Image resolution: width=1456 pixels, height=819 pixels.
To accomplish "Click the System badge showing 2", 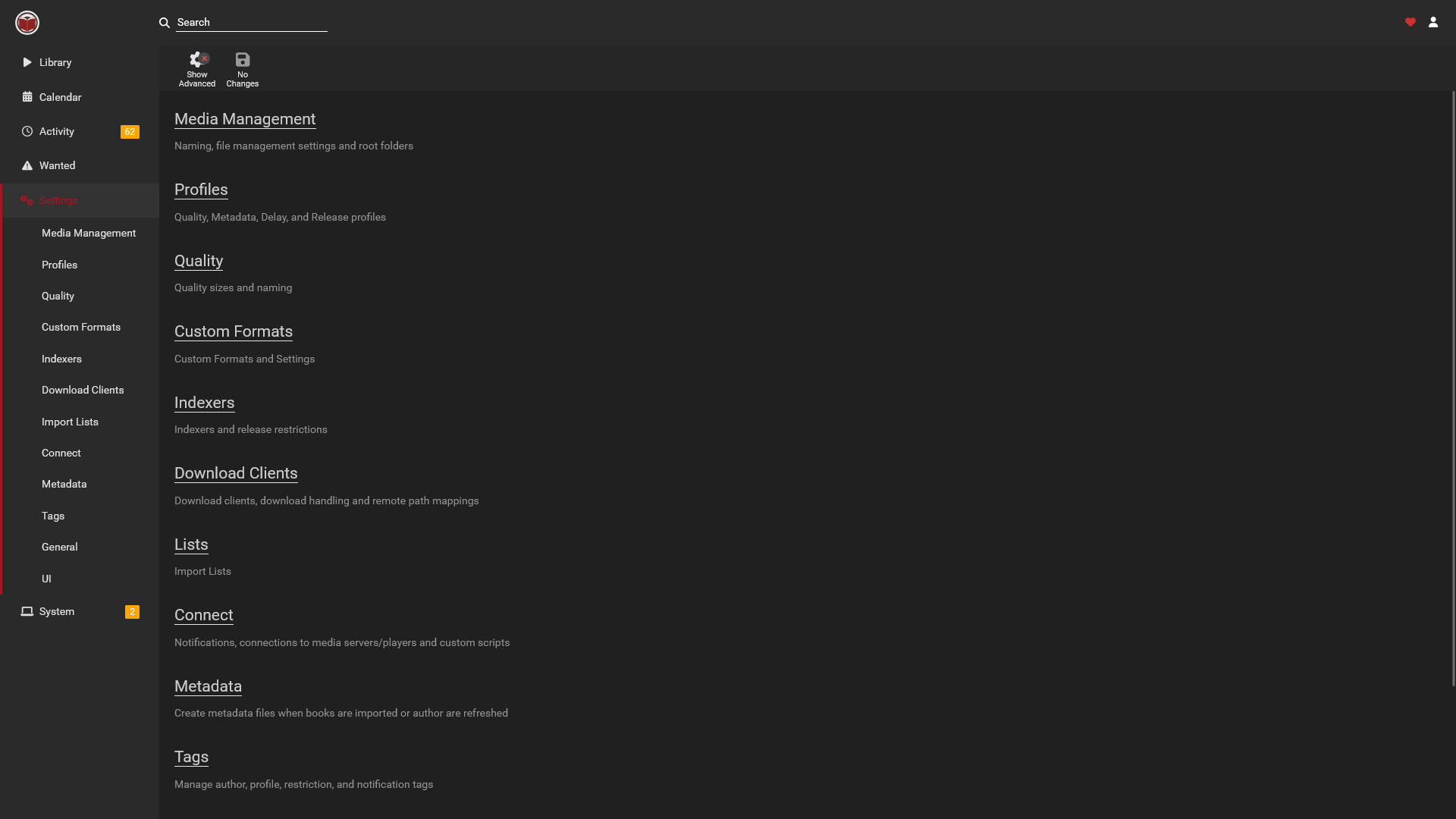I will (x=132, y=612).
